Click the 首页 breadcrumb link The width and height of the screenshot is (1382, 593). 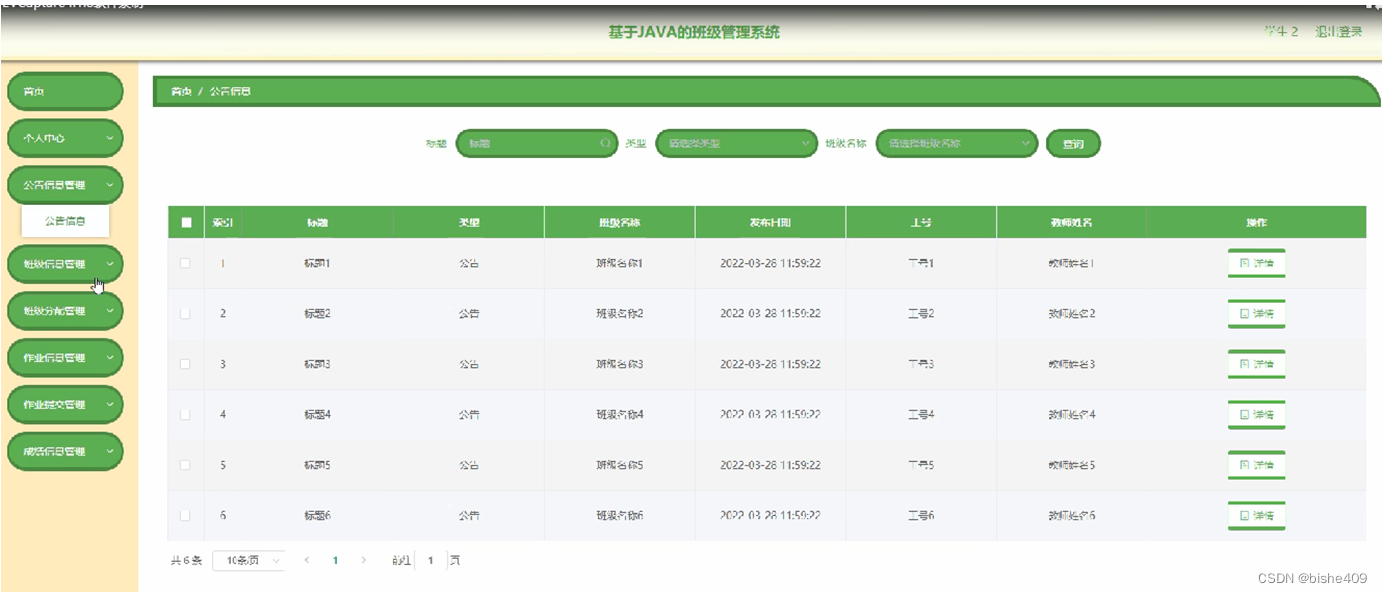(180, 91)
